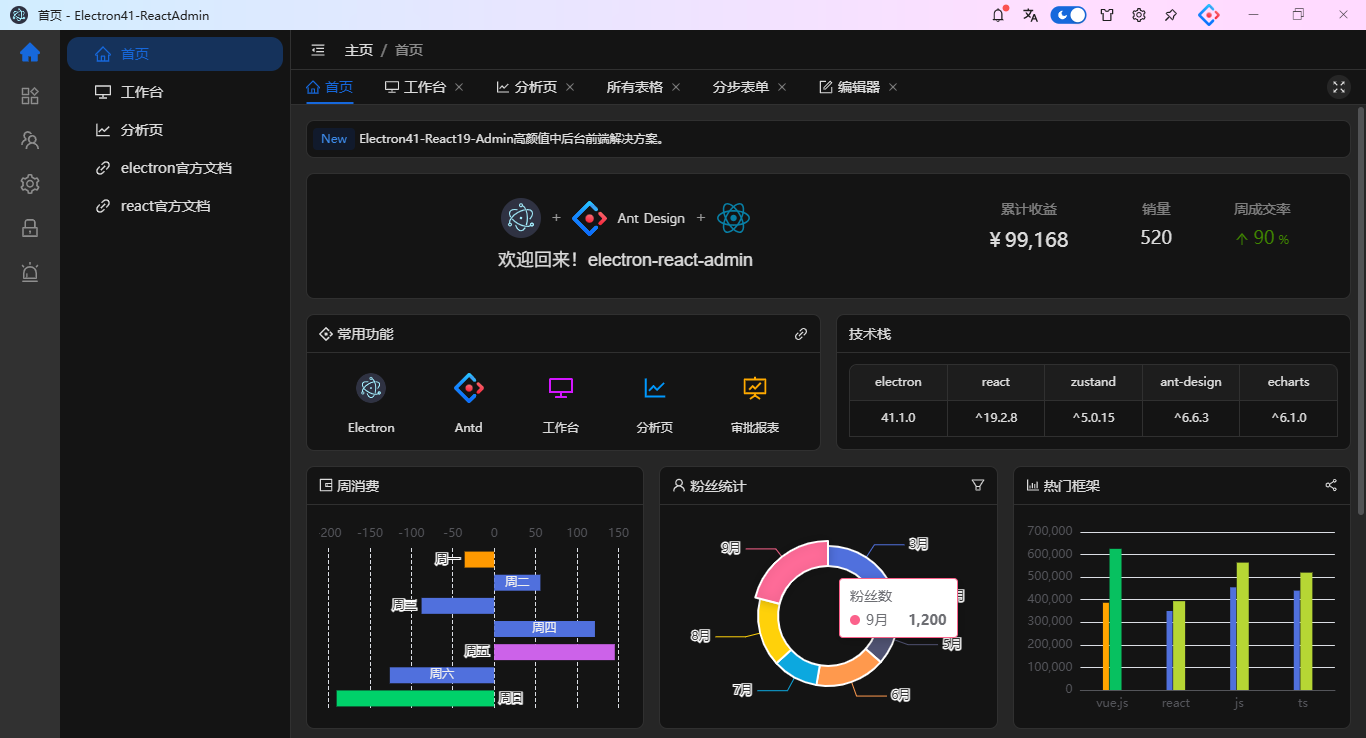
Task: Open the lock permissions icon in left rail
Action: coord(30,228)
